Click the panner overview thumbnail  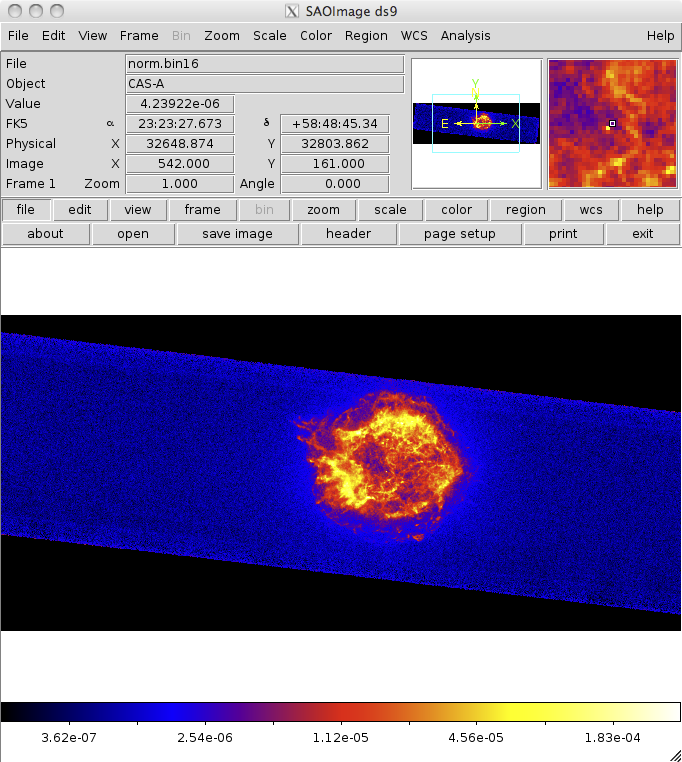476,123
